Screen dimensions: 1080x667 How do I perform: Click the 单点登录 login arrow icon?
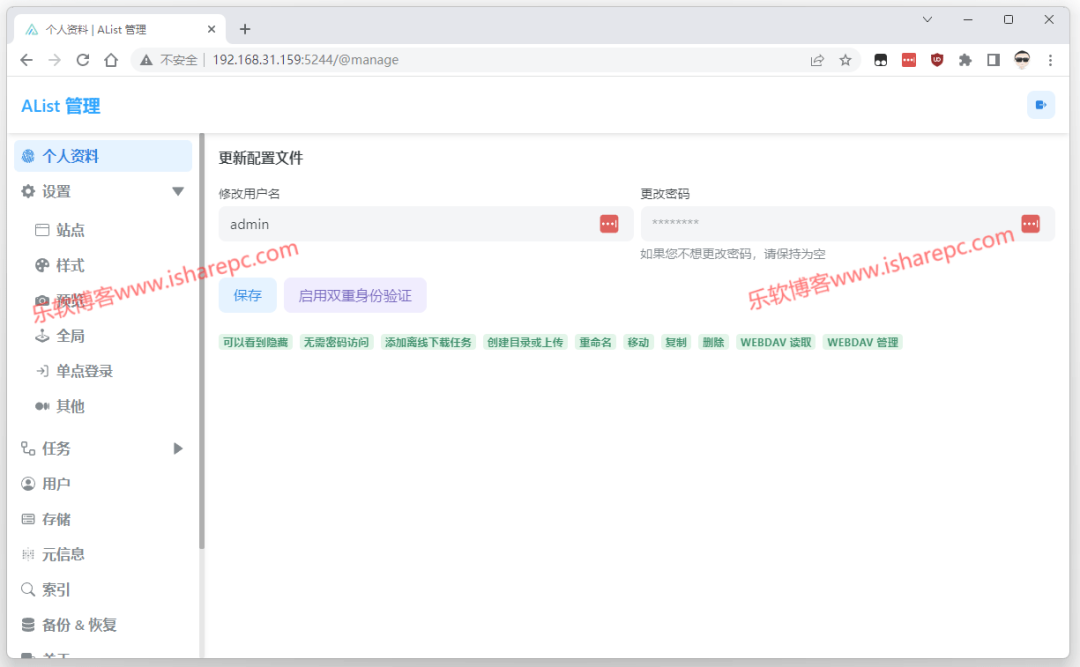42,371
